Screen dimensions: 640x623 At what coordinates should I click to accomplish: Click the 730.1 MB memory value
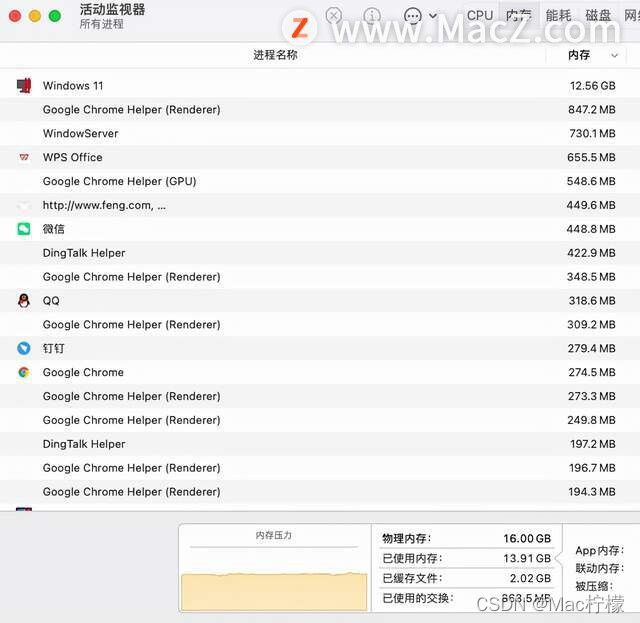point(592,134)
